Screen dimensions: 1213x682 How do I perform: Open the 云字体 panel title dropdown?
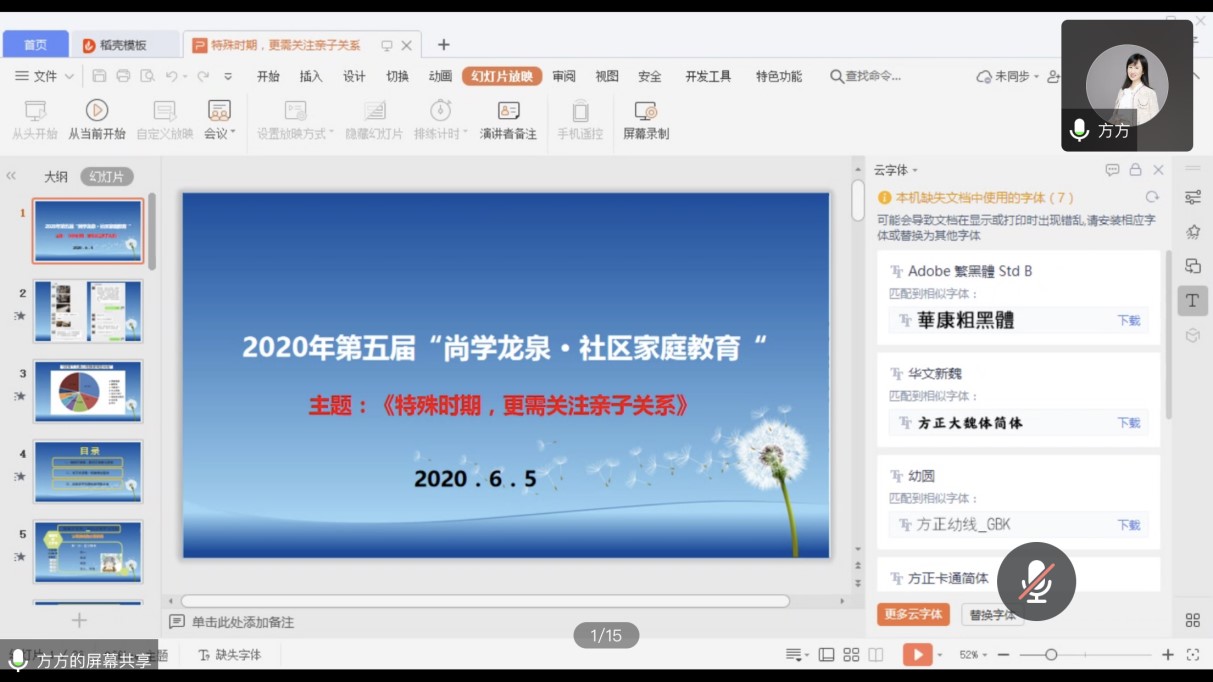point(895,170)
